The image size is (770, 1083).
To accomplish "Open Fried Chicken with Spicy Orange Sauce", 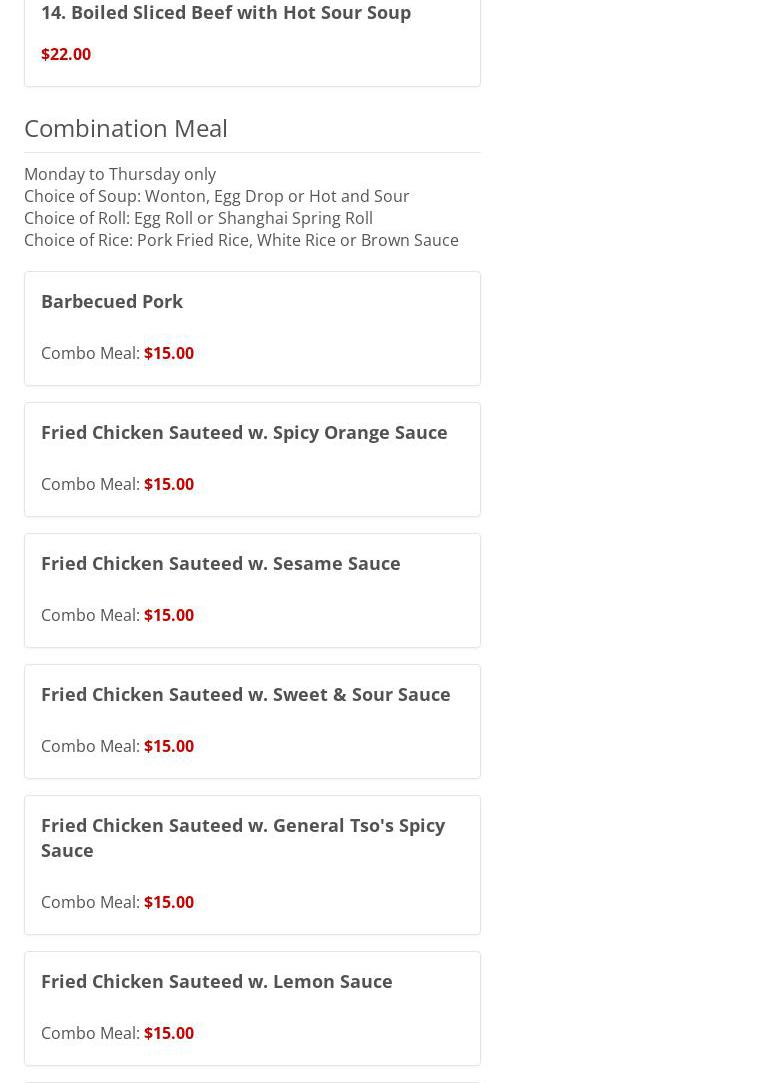I will 244,432.
